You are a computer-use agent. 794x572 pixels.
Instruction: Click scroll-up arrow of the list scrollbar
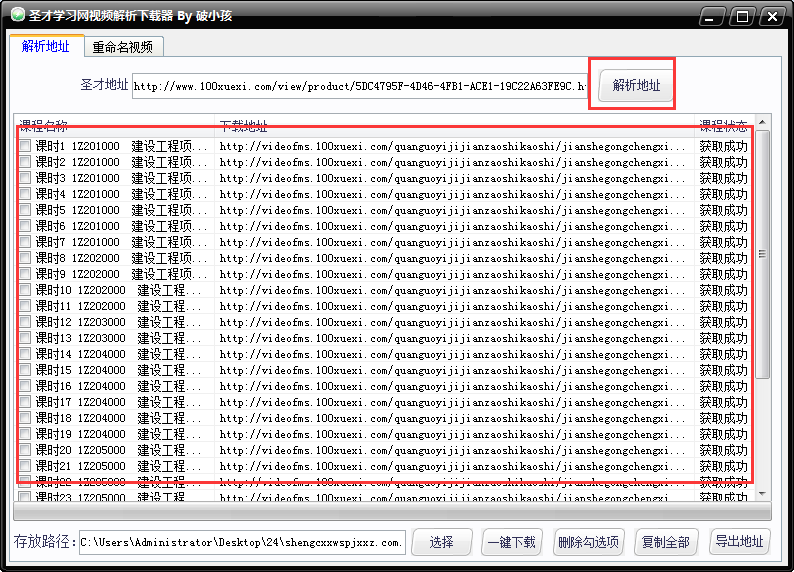coord(763,124)
